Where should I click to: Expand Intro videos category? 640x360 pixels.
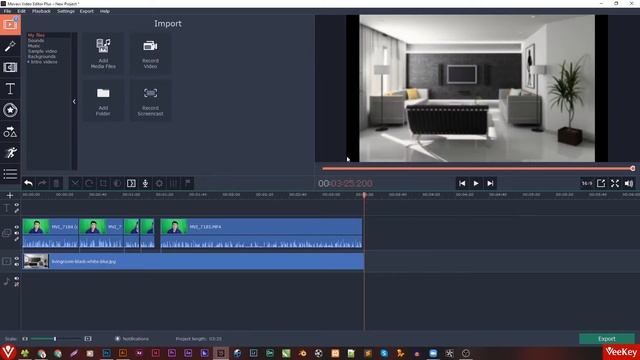pos(29,62)
